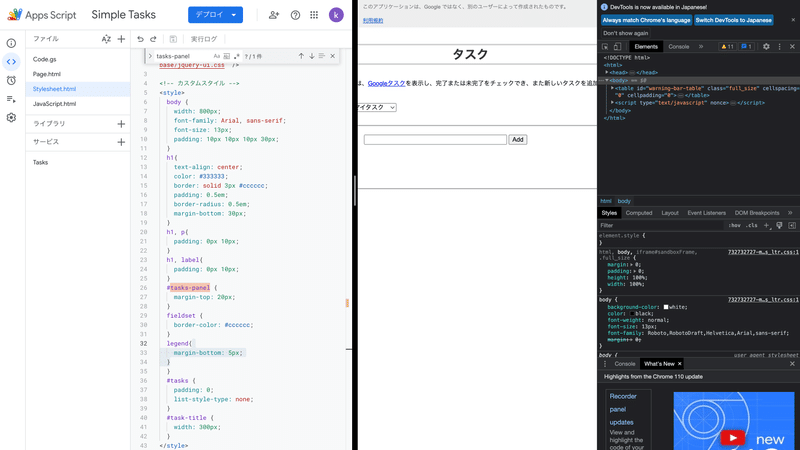Expand the head element node
This screenshot has height=450, width=800.
tap(607, 72)
